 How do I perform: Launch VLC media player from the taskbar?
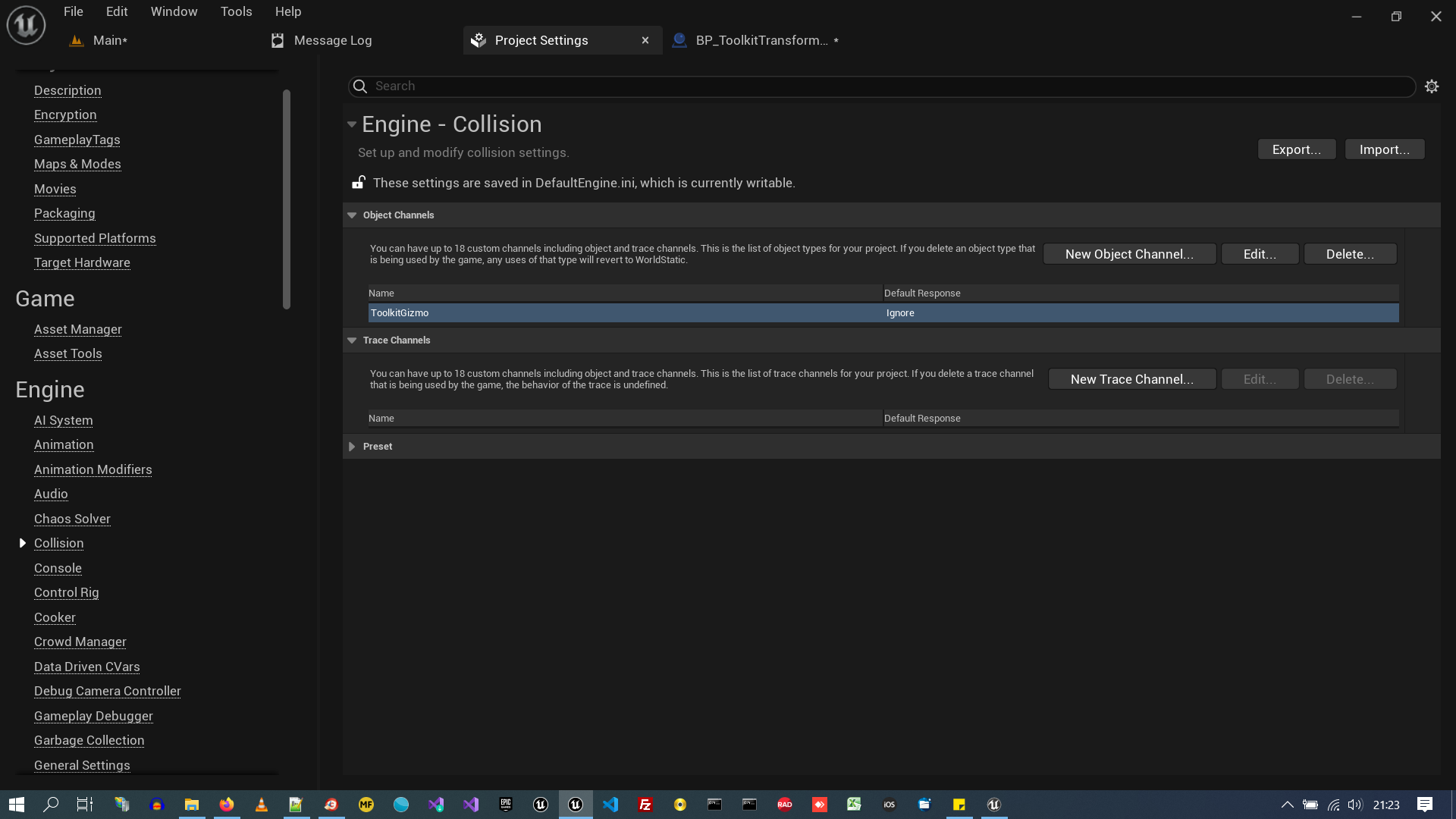coord(262,805)
